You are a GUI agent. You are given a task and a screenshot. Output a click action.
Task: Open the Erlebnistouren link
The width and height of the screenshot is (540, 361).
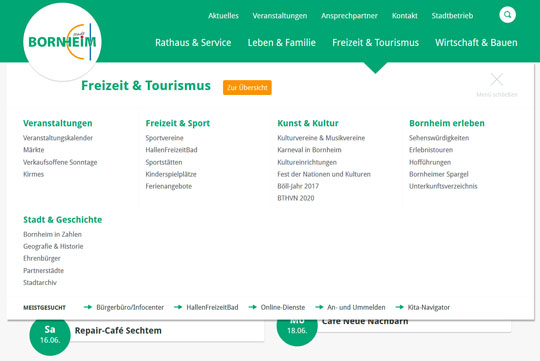tap(431, 150)
